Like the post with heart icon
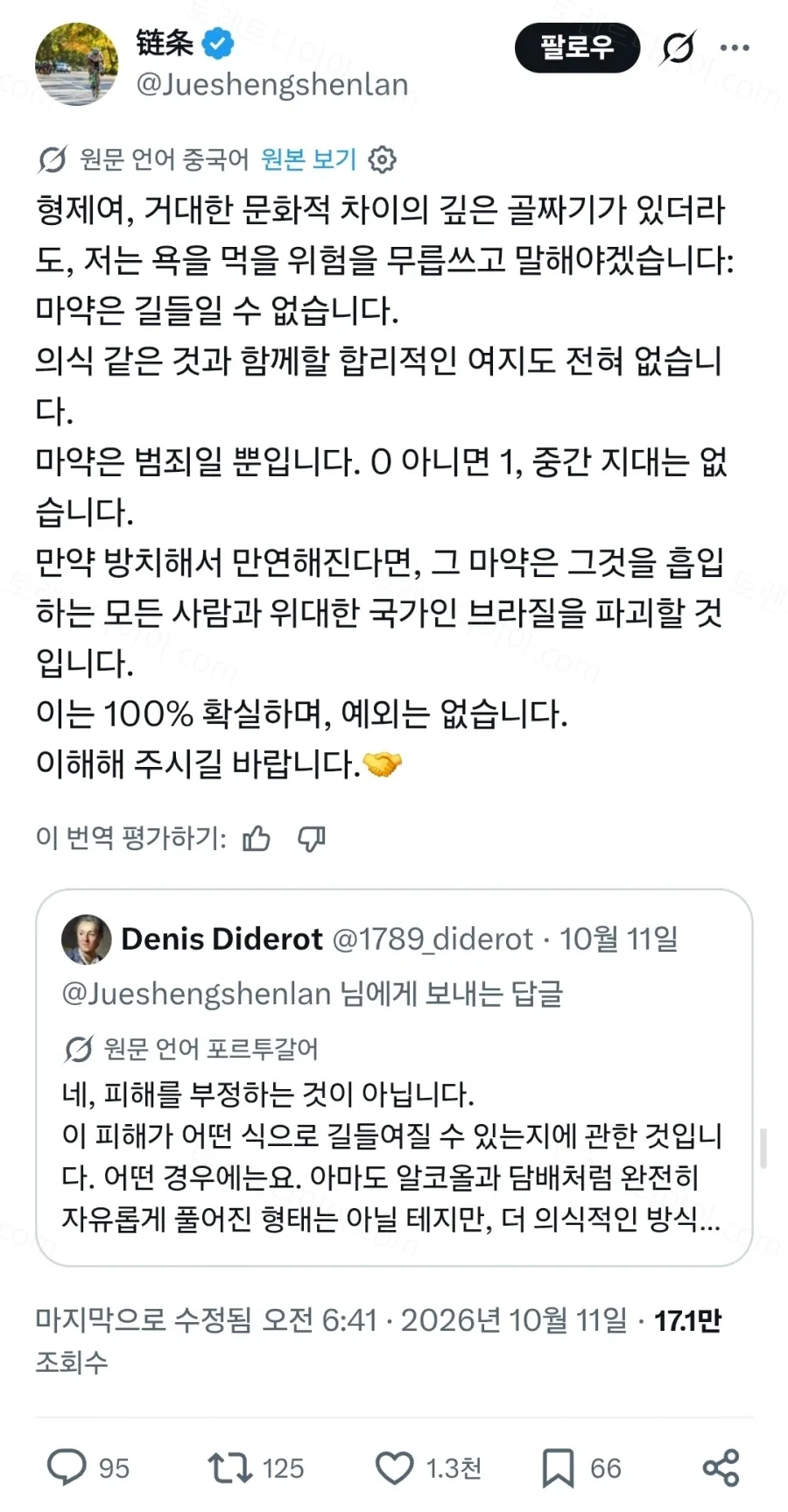Screen dimensions: 788x1512 (394, 1467)
